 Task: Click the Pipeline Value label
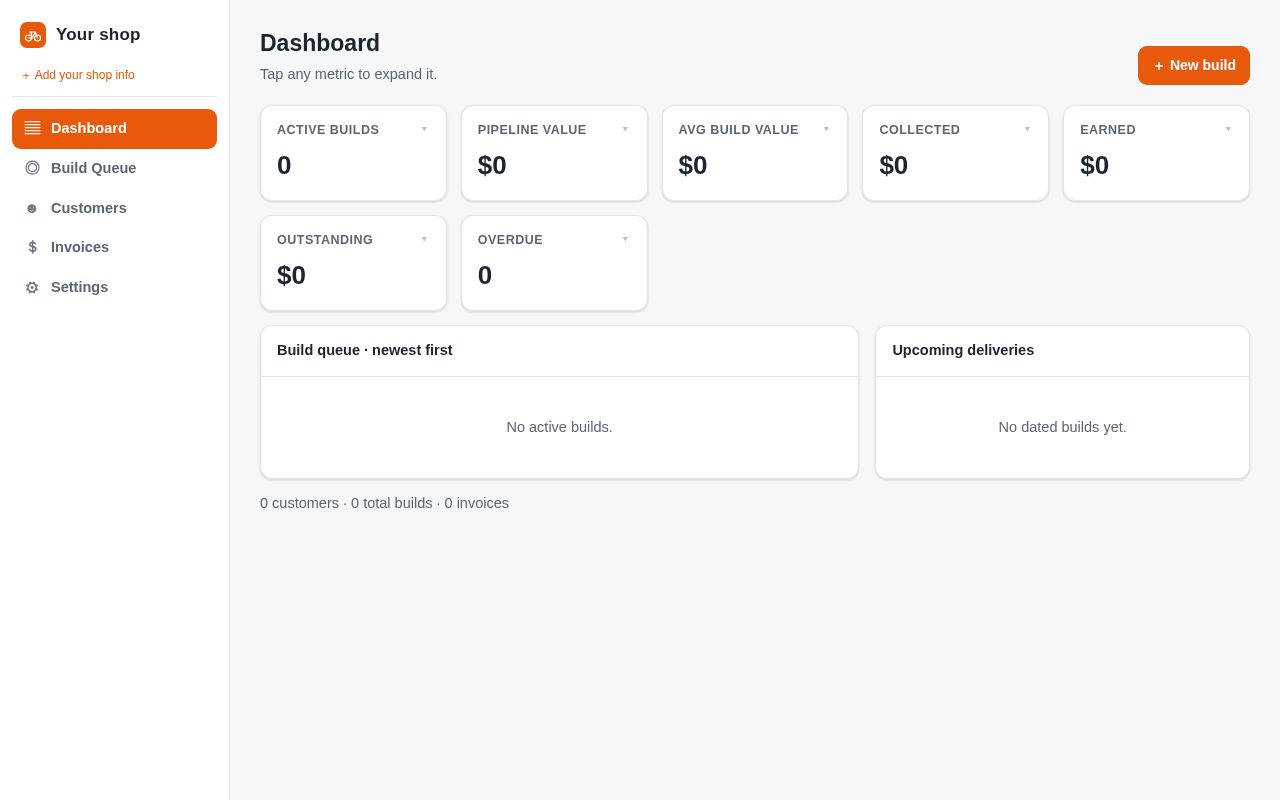532,130
